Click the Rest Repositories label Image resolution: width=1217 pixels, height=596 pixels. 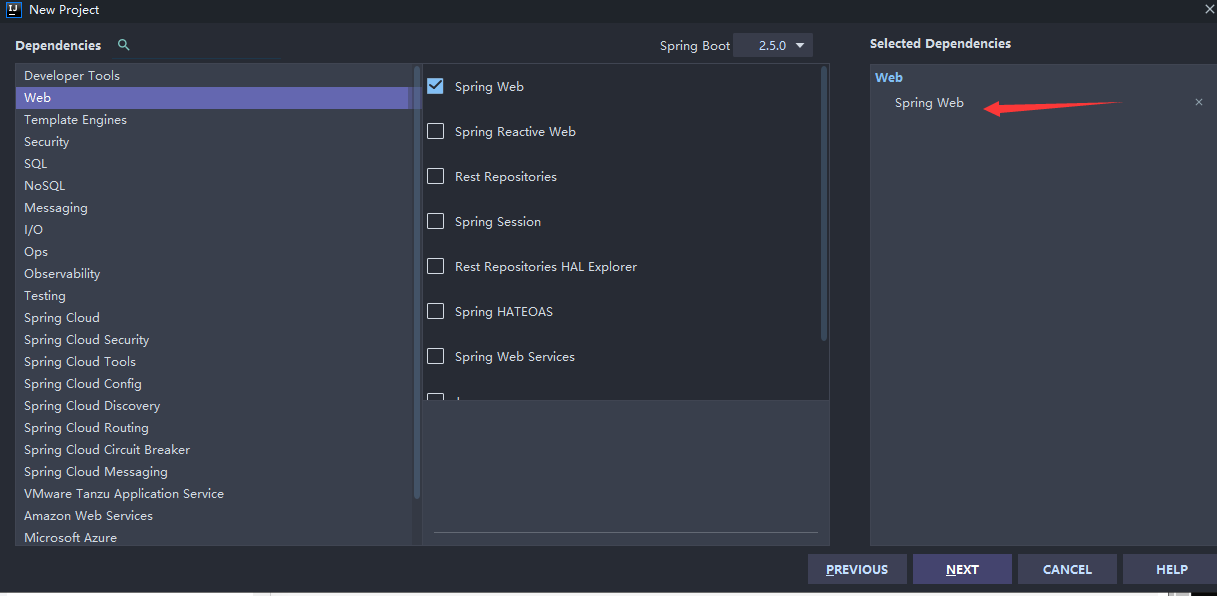pyautogui.click(x=506, y=177)
